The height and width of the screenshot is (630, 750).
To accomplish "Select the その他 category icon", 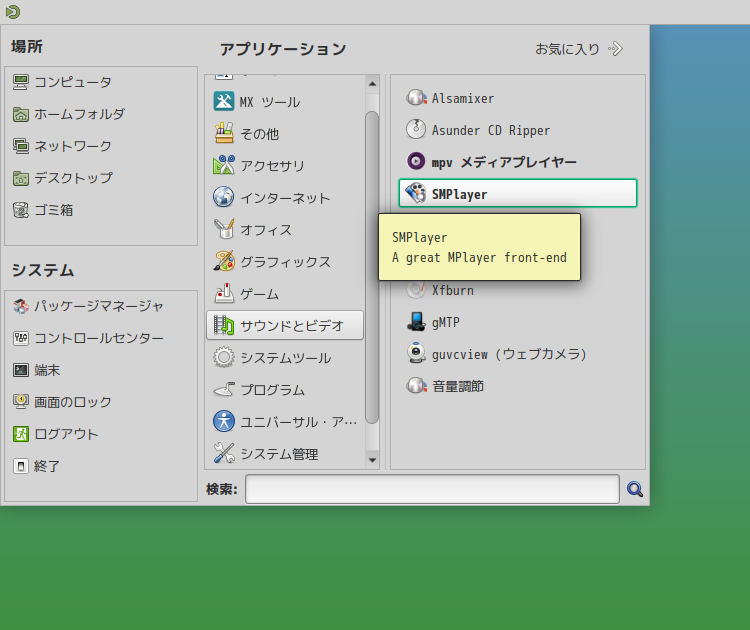I will 224,133.
